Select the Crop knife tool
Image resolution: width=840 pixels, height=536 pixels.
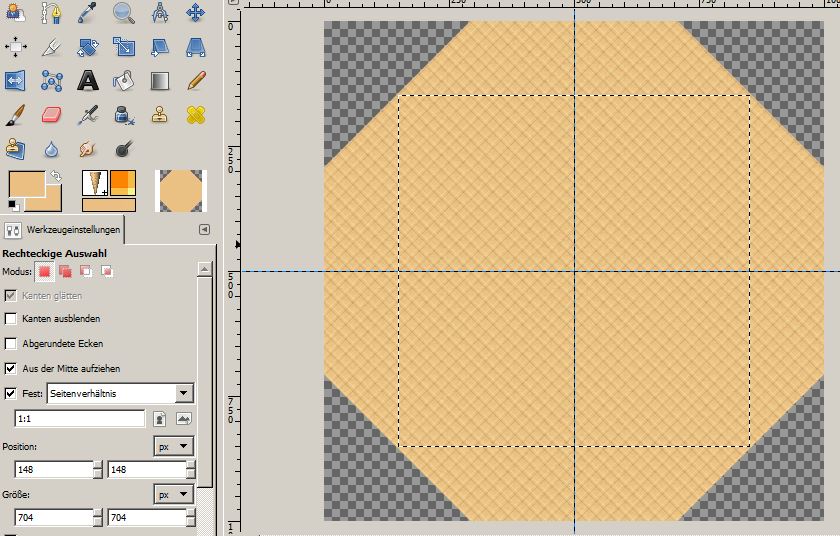[51, 47]
